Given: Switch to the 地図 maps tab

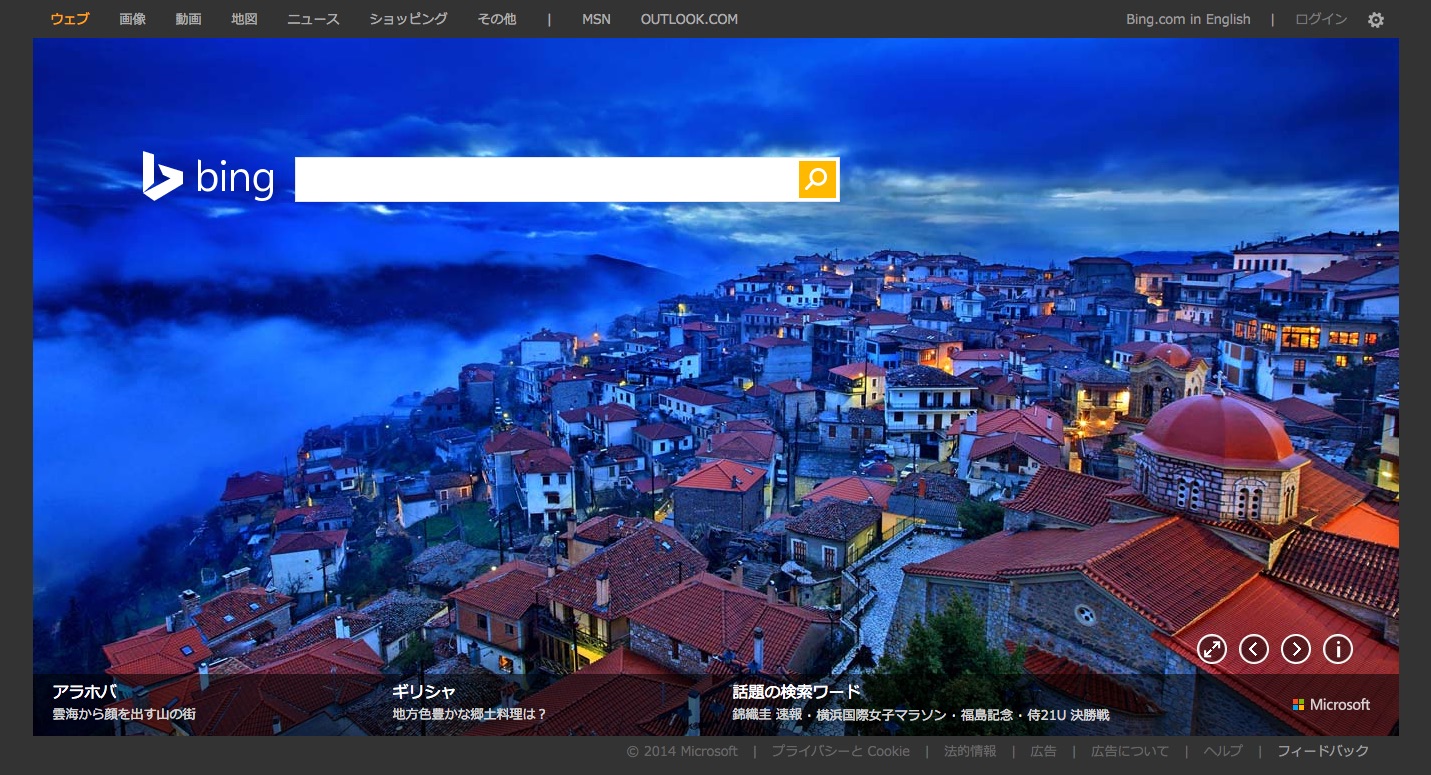Looking at the screenshot, I should [x=244, y=19].
